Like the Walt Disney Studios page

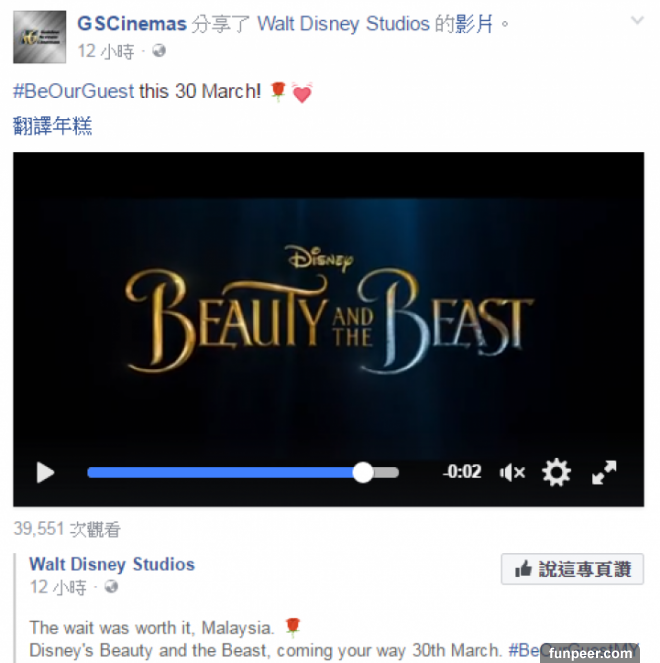(572, 569)
